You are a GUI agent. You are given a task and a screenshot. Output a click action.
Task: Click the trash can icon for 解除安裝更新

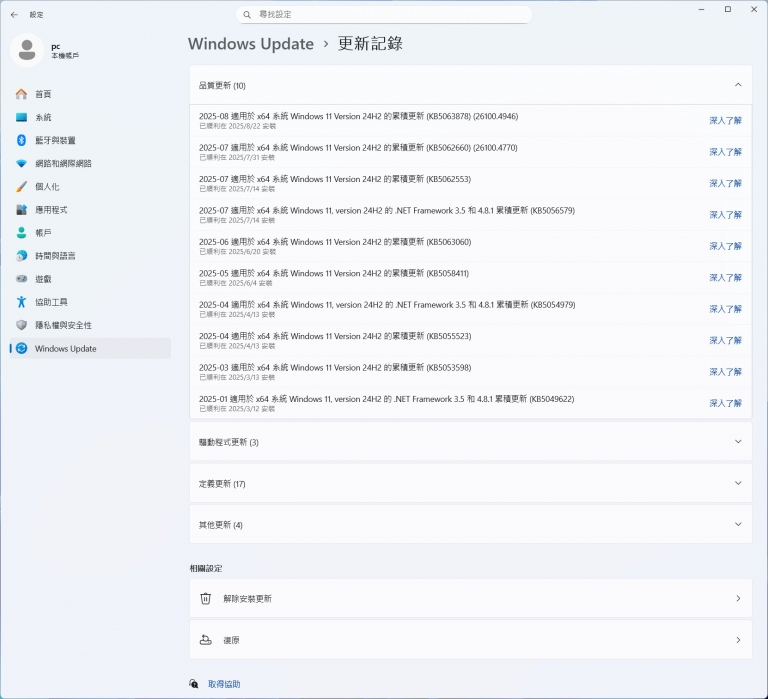click(206, 599)
